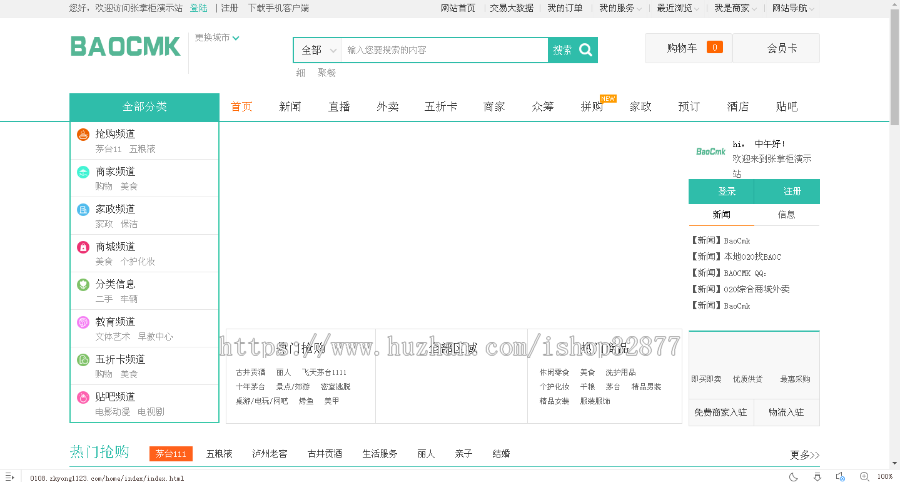The width and height of the screenshot is (900, 482).
Task: Select the 泸州老窖 hot deals tab
Action: point(270,454)
